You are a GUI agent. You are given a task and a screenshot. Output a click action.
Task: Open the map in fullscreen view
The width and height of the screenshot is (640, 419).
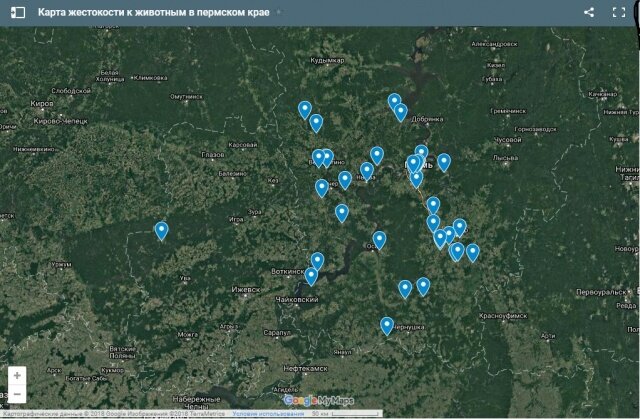[619, 12]
